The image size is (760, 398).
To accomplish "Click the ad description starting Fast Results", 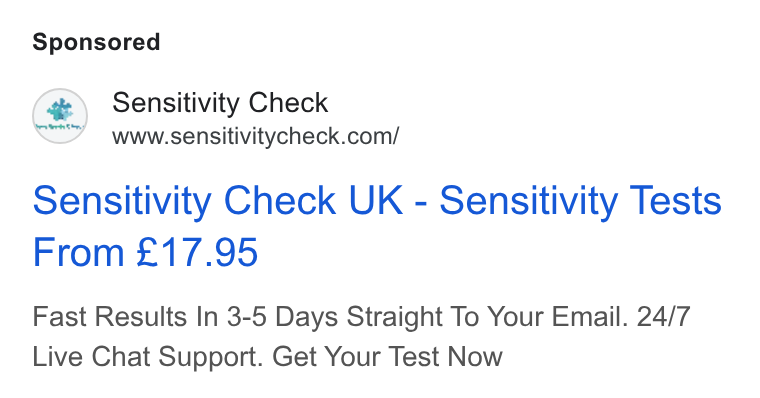I will 362,337.
